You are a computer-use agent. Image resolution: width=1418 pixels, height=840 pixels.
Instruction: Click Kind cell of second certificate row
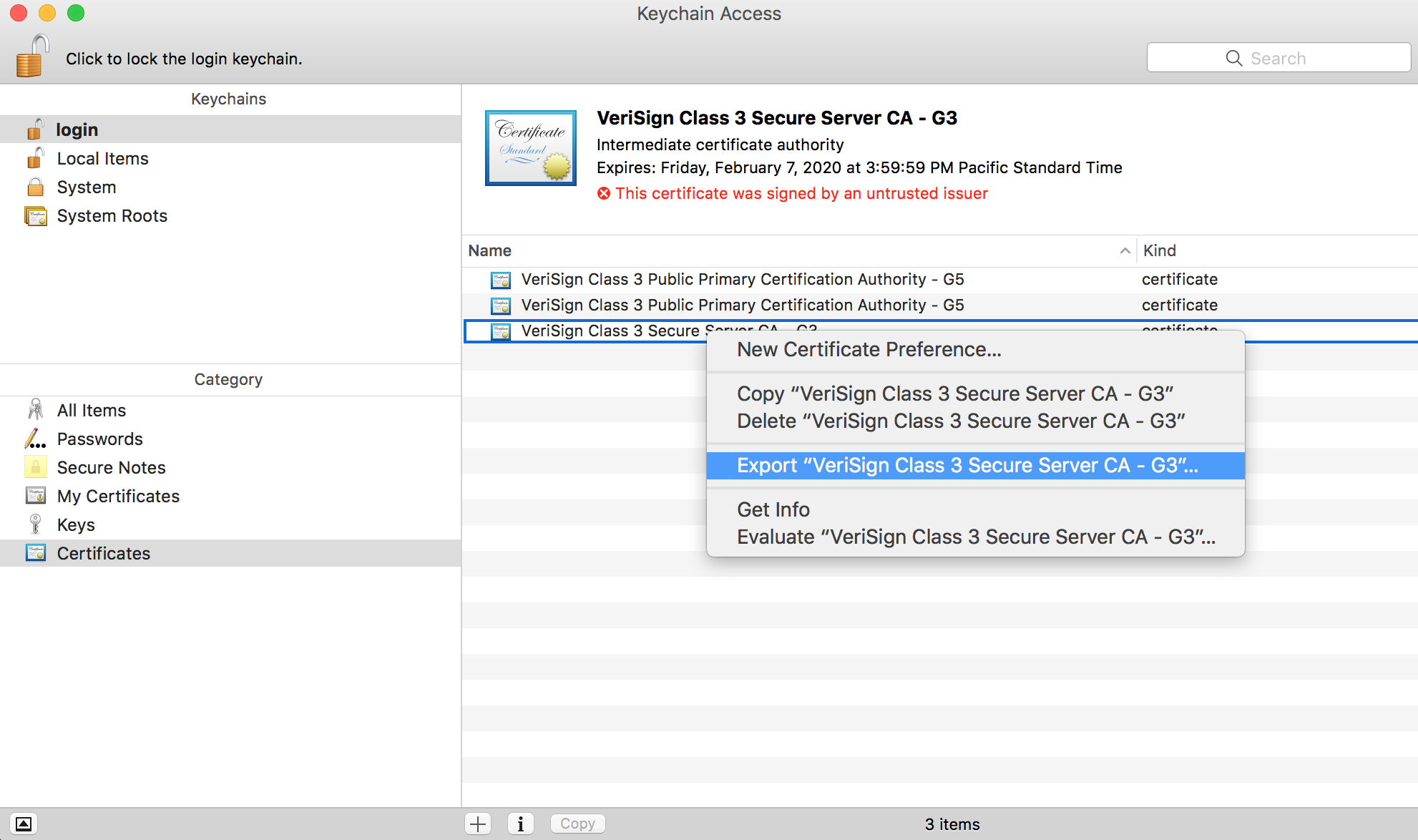[1180, 305]
